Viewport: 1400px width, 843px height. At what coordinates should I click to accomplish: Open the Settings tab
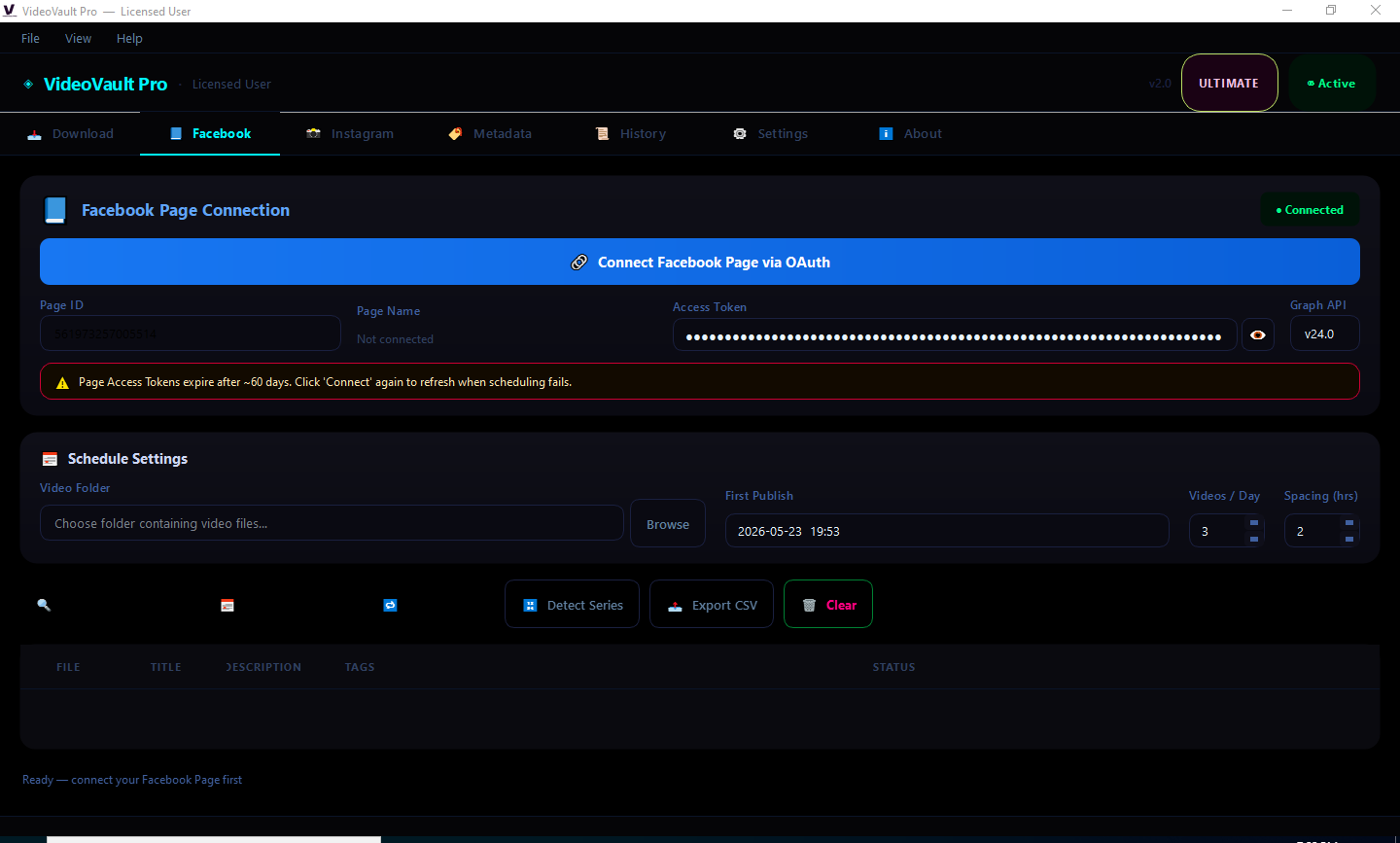pos(771,134)
